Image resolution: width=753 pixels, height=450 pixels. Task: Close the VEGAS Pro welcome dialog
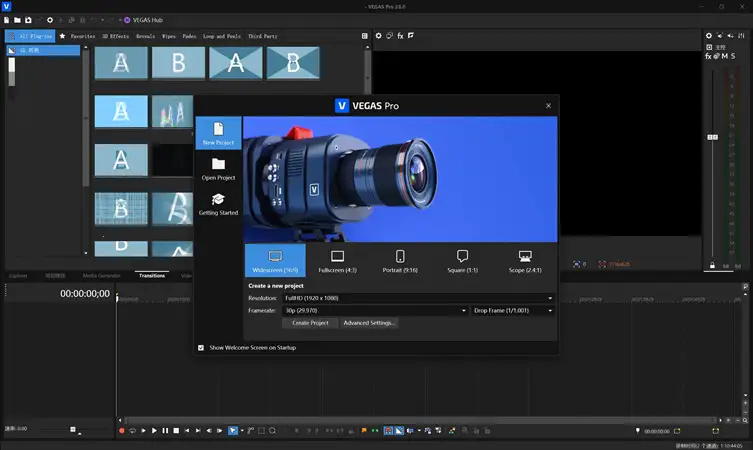[548, 106]
